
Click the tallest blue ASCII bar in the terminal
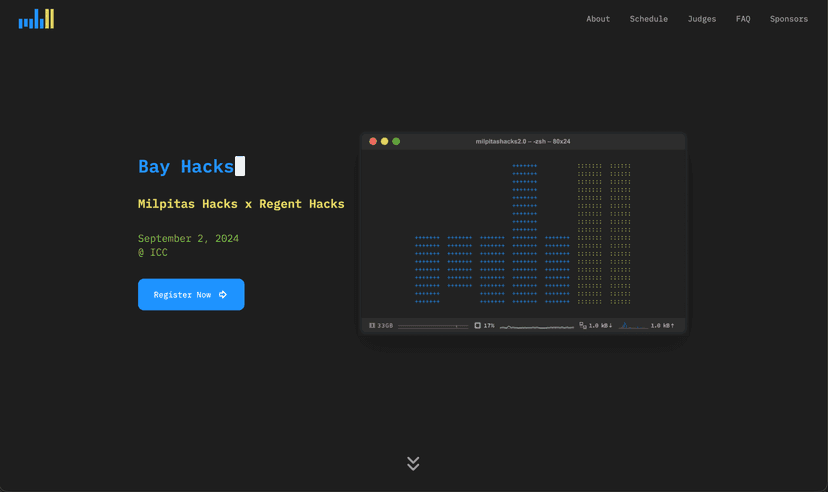pyautogui.click(x=524, y=233)
